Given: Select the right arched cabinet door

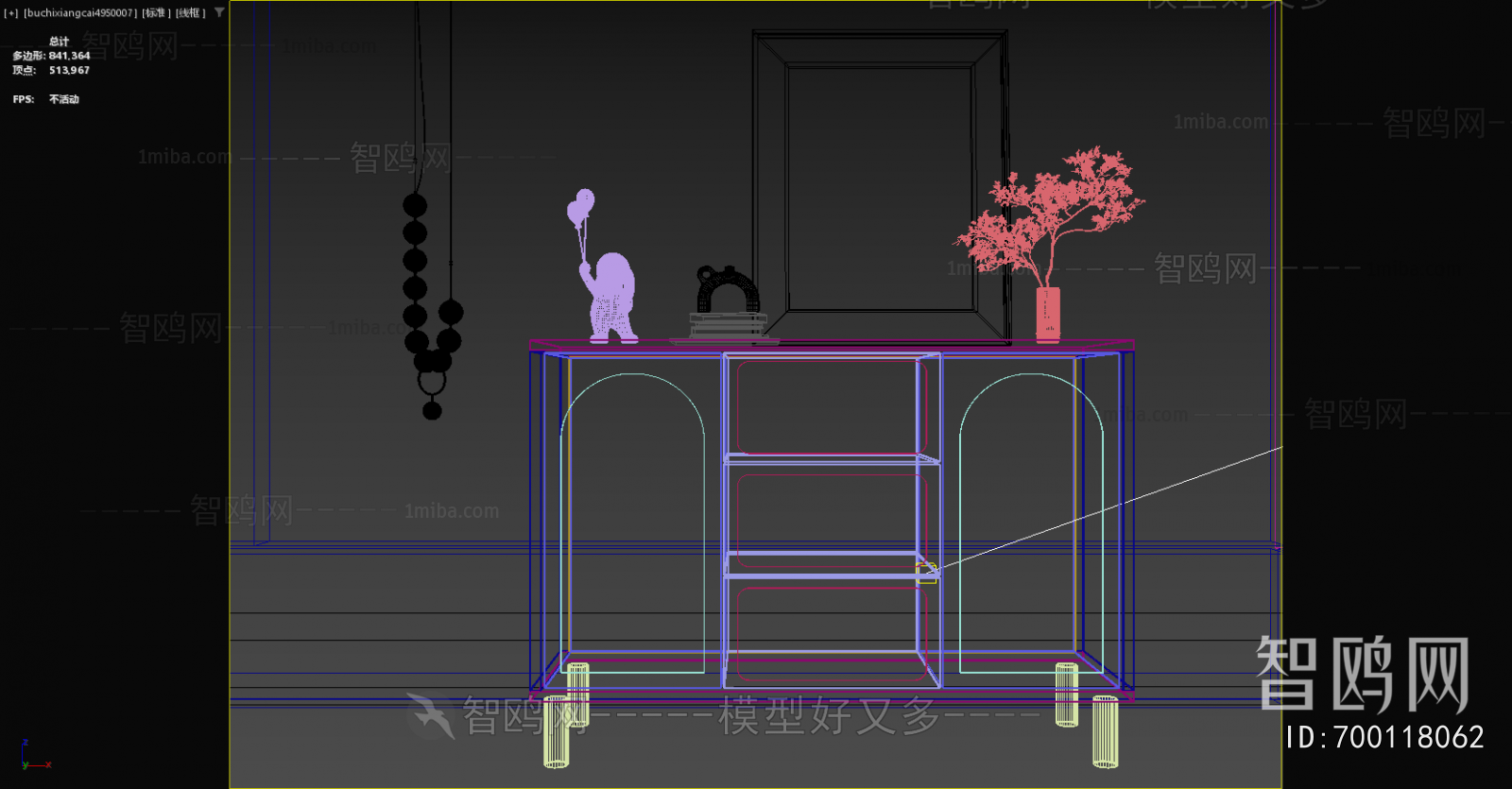Looking at the screenshot, I should tap(1030, 520).
